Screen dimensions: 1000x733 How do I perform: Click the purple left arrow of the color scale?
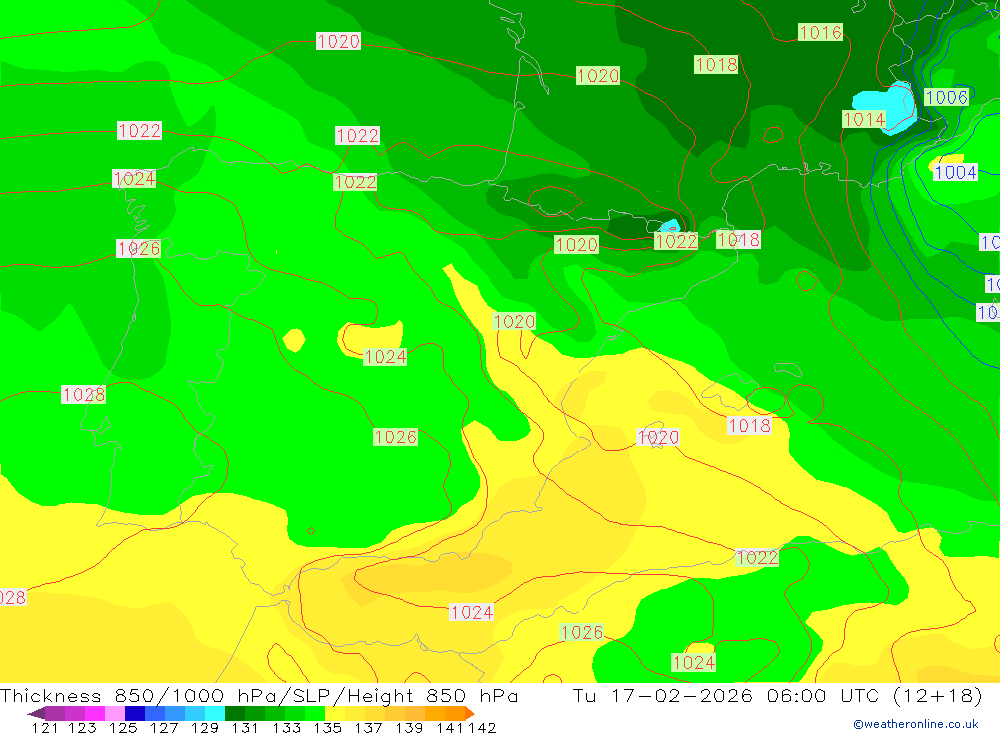36,714
